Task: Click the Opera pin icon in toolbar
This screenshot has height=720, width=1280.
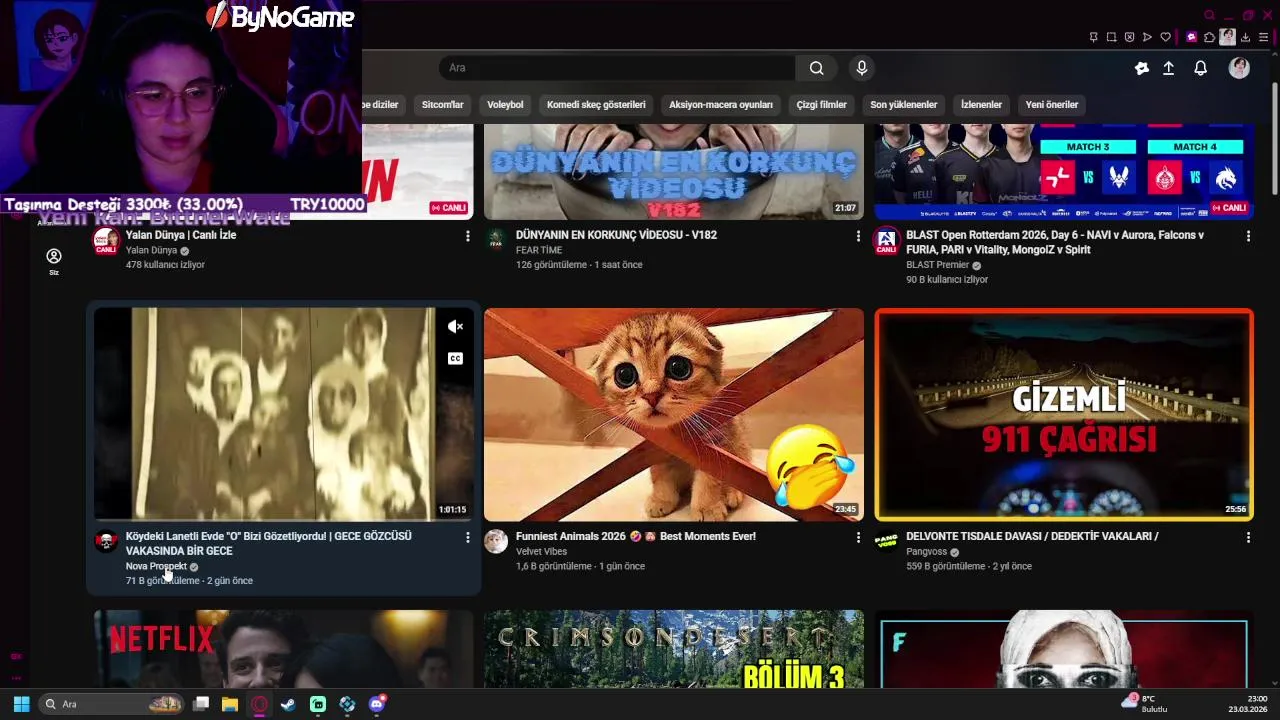Action: pyautogui.click(x=1093, y=37)
